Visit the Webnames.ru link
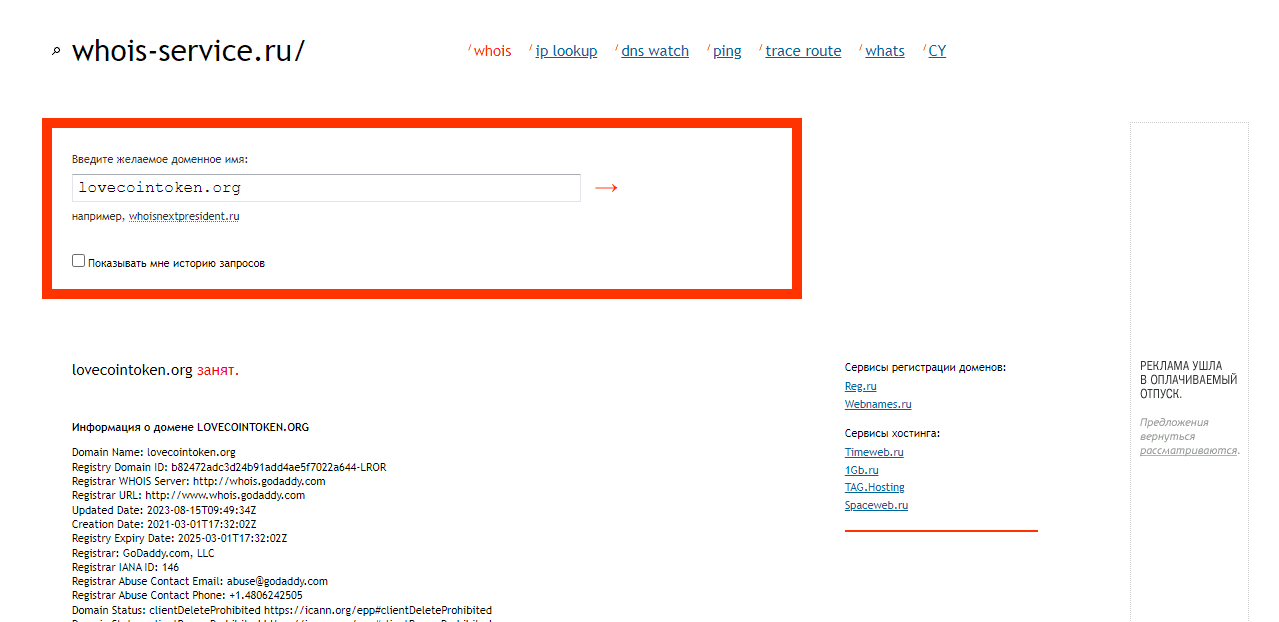 click(x=878, y=404)
